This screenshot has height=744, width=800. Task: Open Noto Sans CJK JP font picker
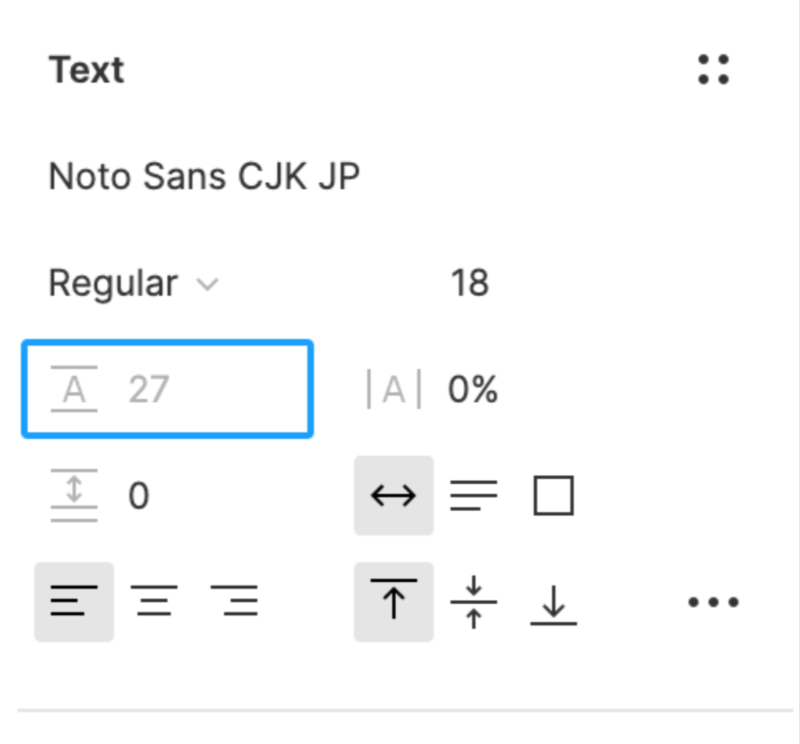[x=204, y=177]
